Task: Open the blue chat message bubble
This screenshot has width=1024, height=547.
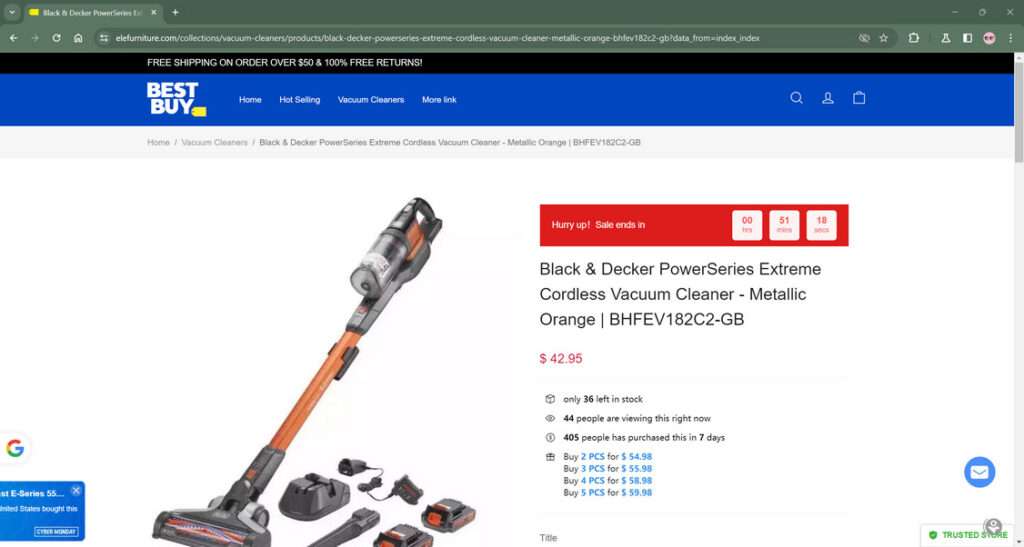Action: pyautogui.click(x=980, y=472)
